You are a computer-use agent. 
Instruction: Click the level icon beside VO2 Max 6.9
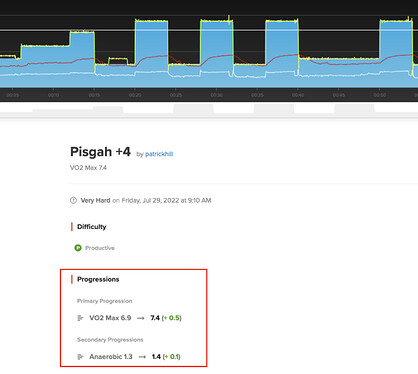(80, 318)
